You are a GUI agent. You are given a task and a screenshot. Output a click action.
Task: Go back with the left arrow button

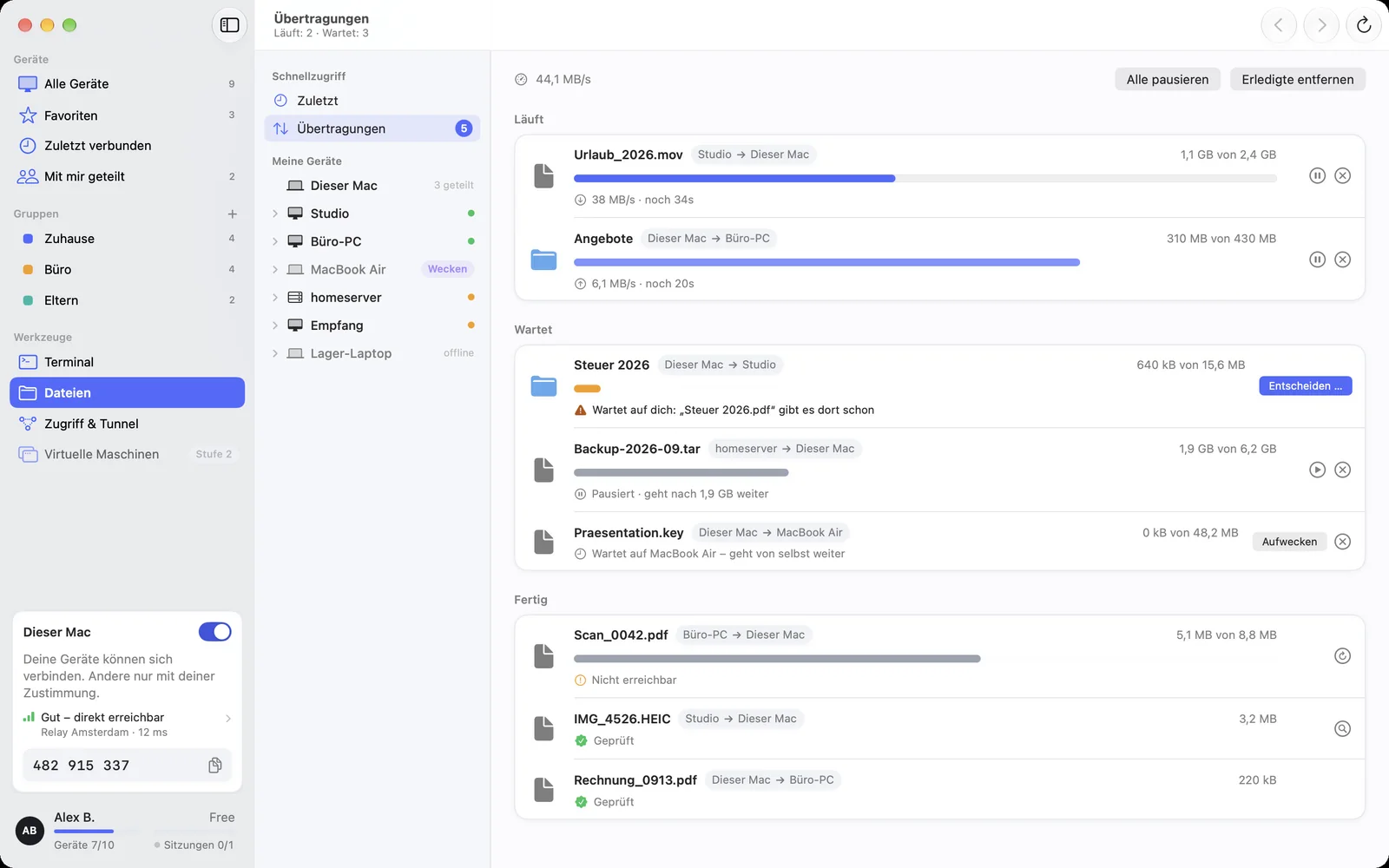point(1279,25)
